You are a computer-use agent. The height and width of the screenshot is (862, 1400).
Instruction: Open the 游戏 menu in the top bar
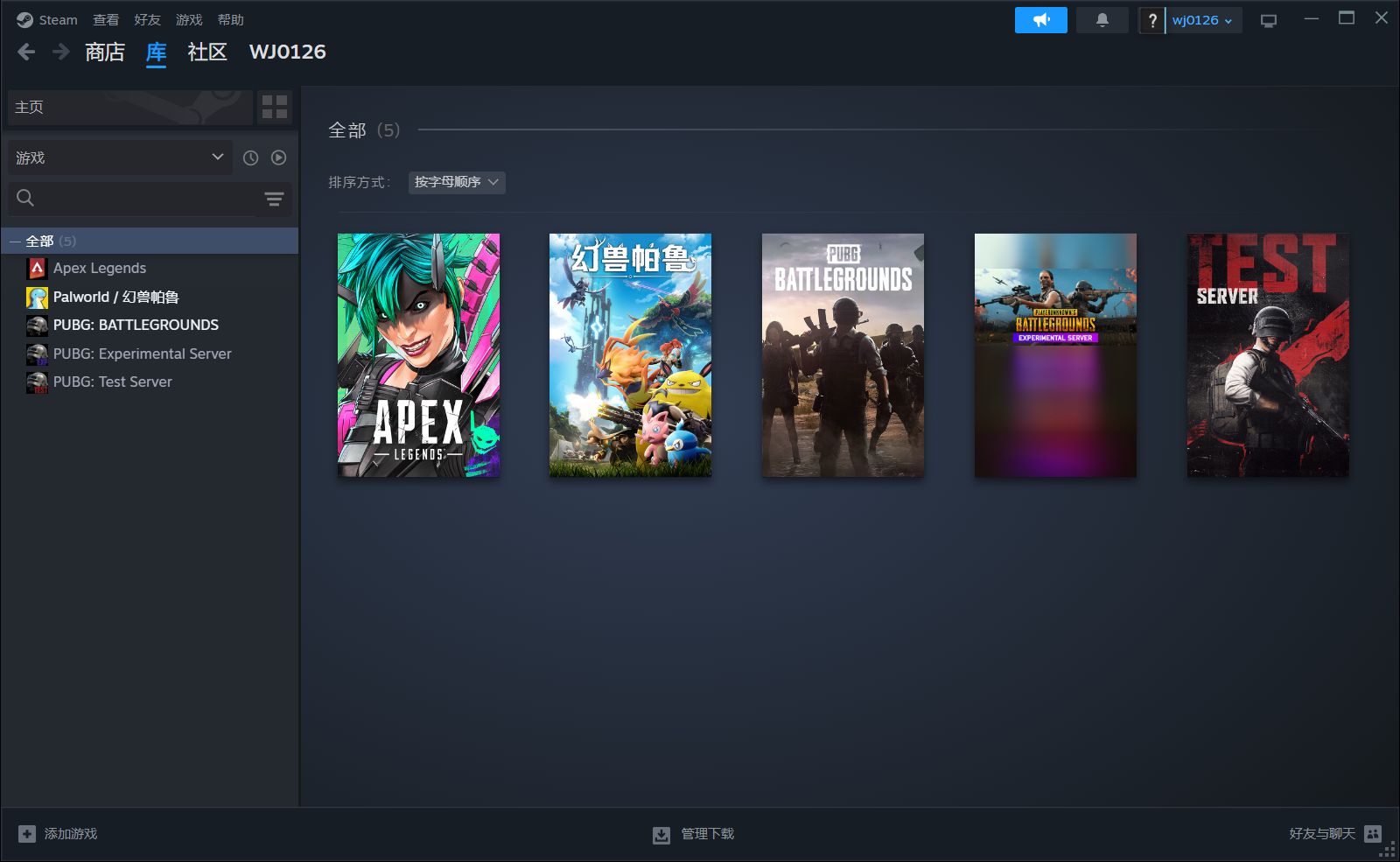point(189,19)
